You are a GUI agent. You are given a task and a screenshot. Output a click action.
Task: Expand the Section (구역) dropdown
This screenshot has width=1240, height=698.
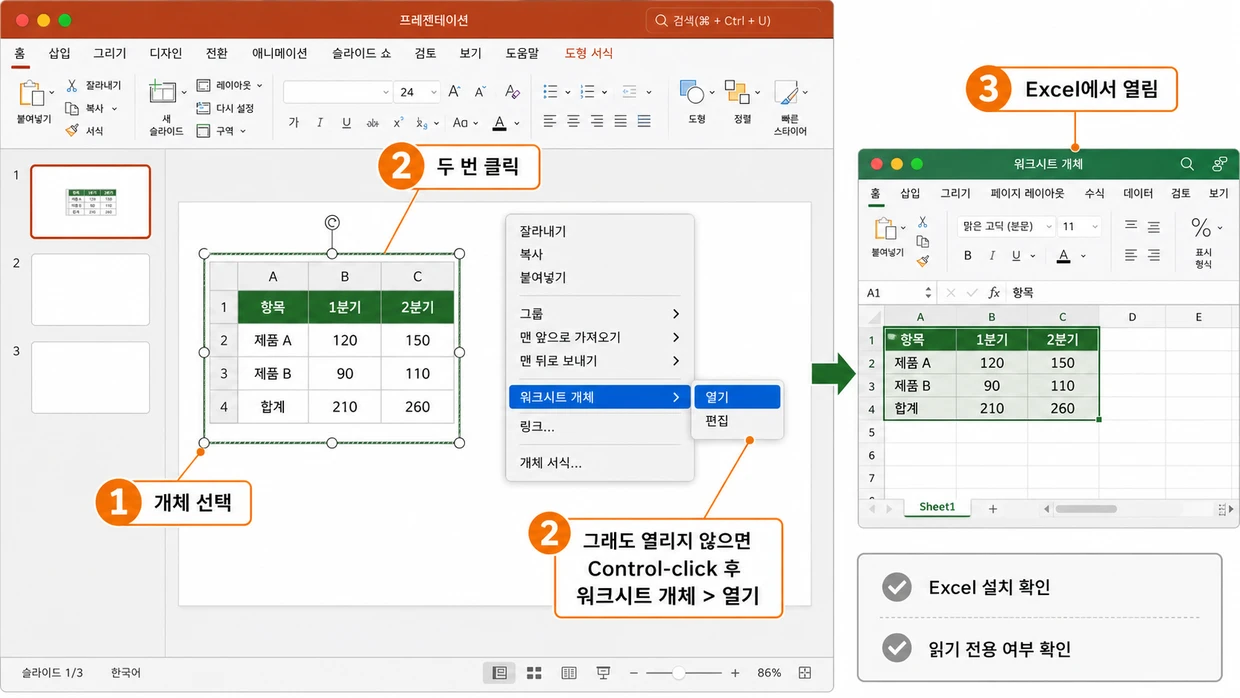tap(242, 131)
